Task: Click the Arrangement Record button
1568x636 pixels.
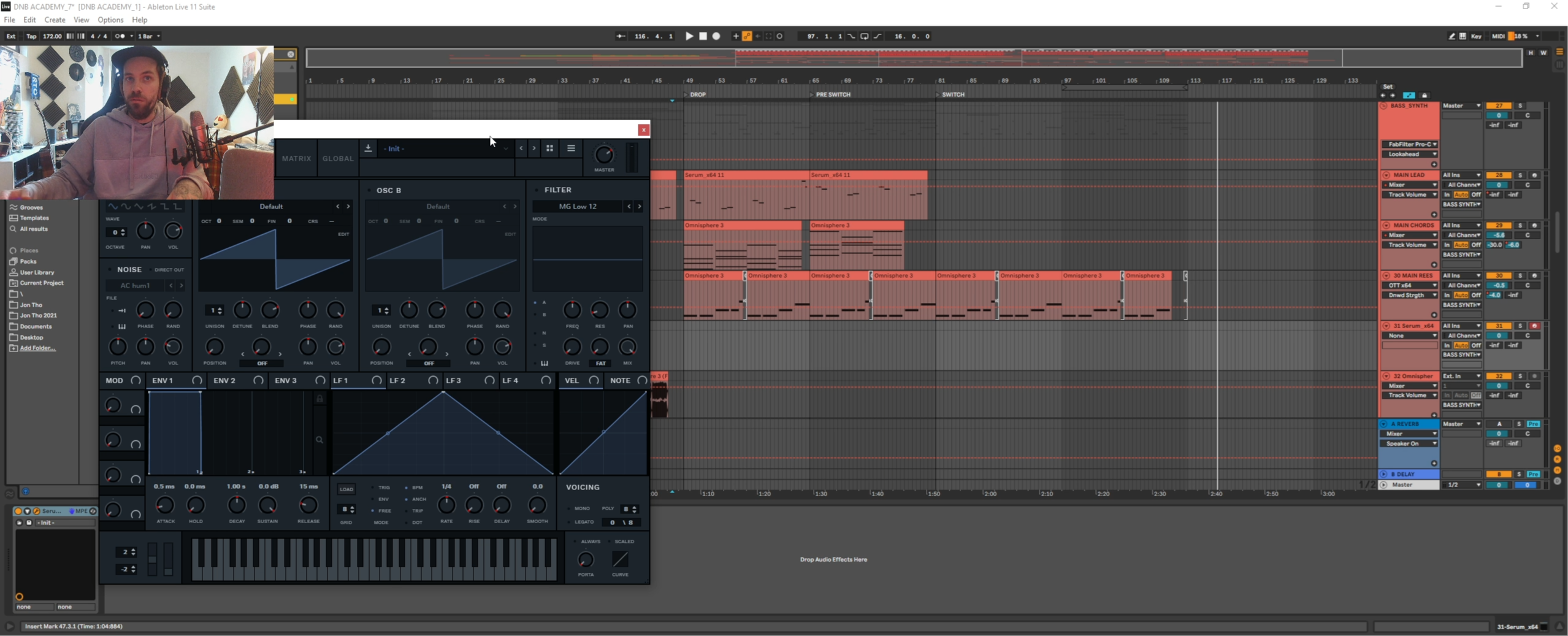Action: tap(716, 36)
